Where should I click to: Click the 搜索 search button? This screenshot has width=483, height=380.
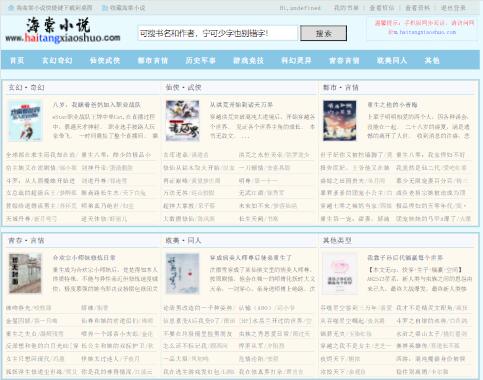coord(323,33)
